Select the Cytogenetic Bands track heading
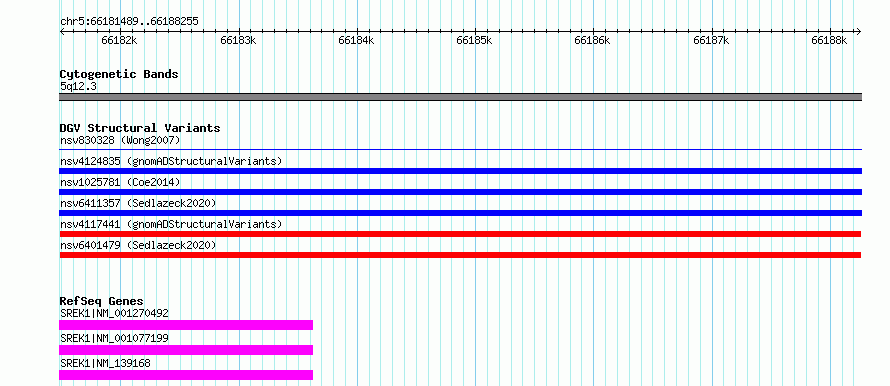The image size is (890, 386). [x=119, y=74]
